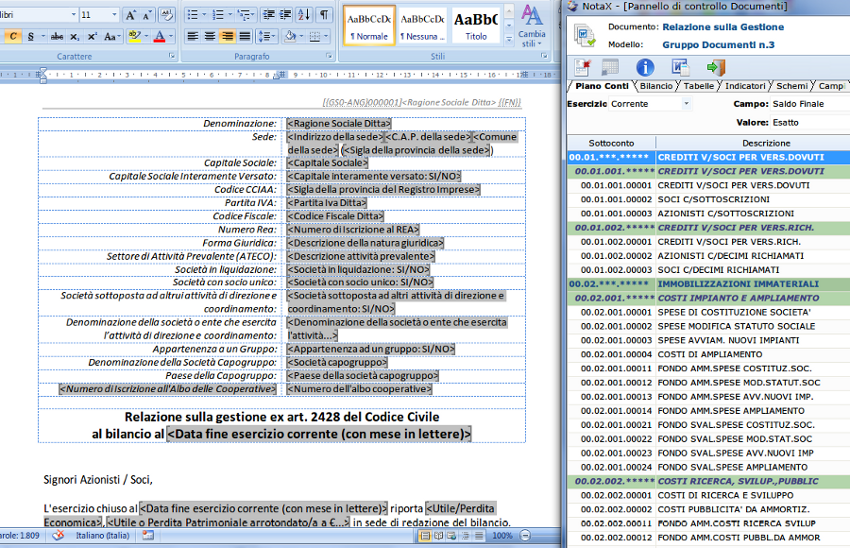Click the show paragraph marks icon
The width and height of the screenshot is (850, 548).
(x=324, y=15)
